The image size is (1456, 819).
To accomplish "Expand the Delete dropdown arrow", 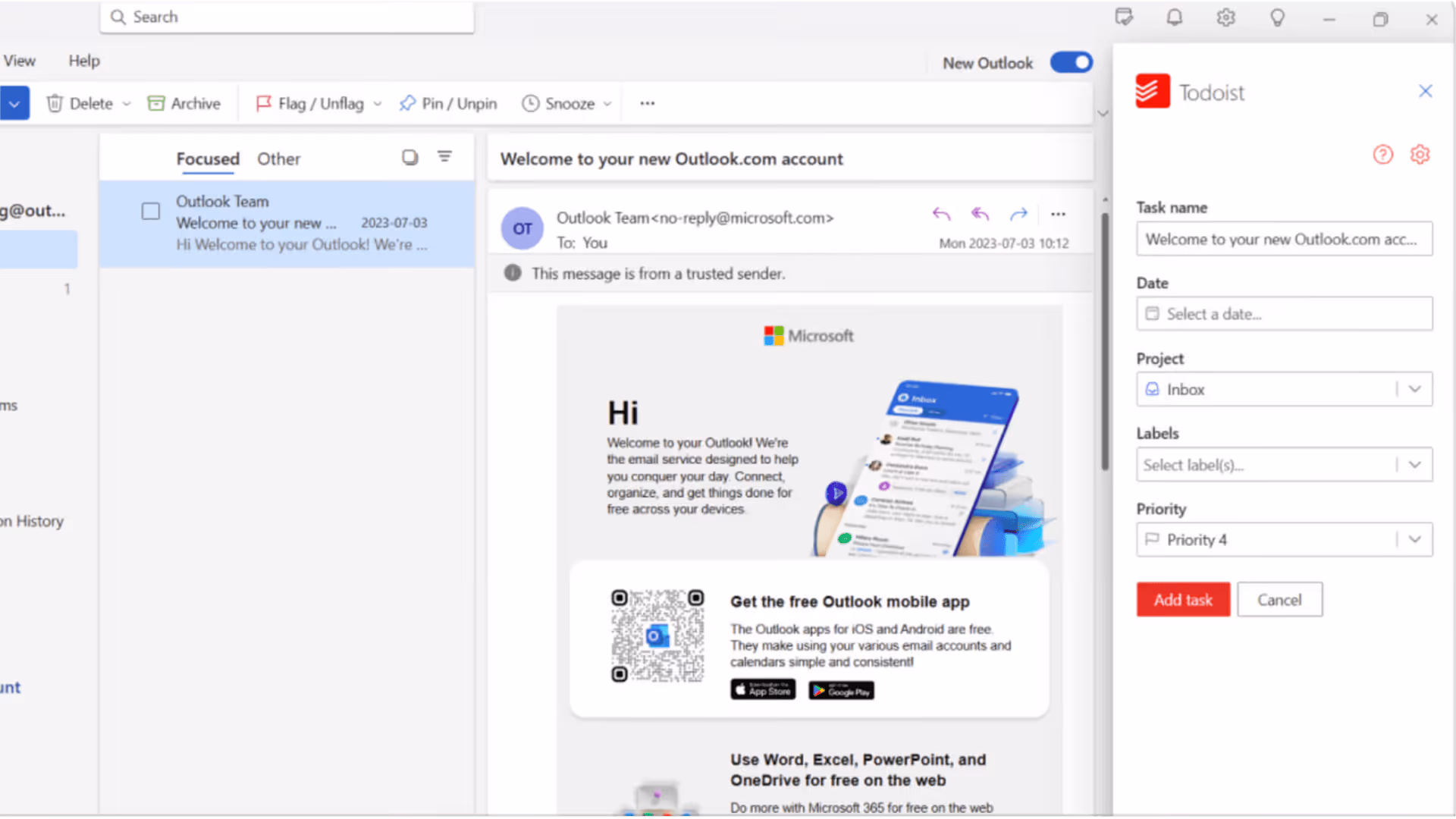I will point(127,104).
